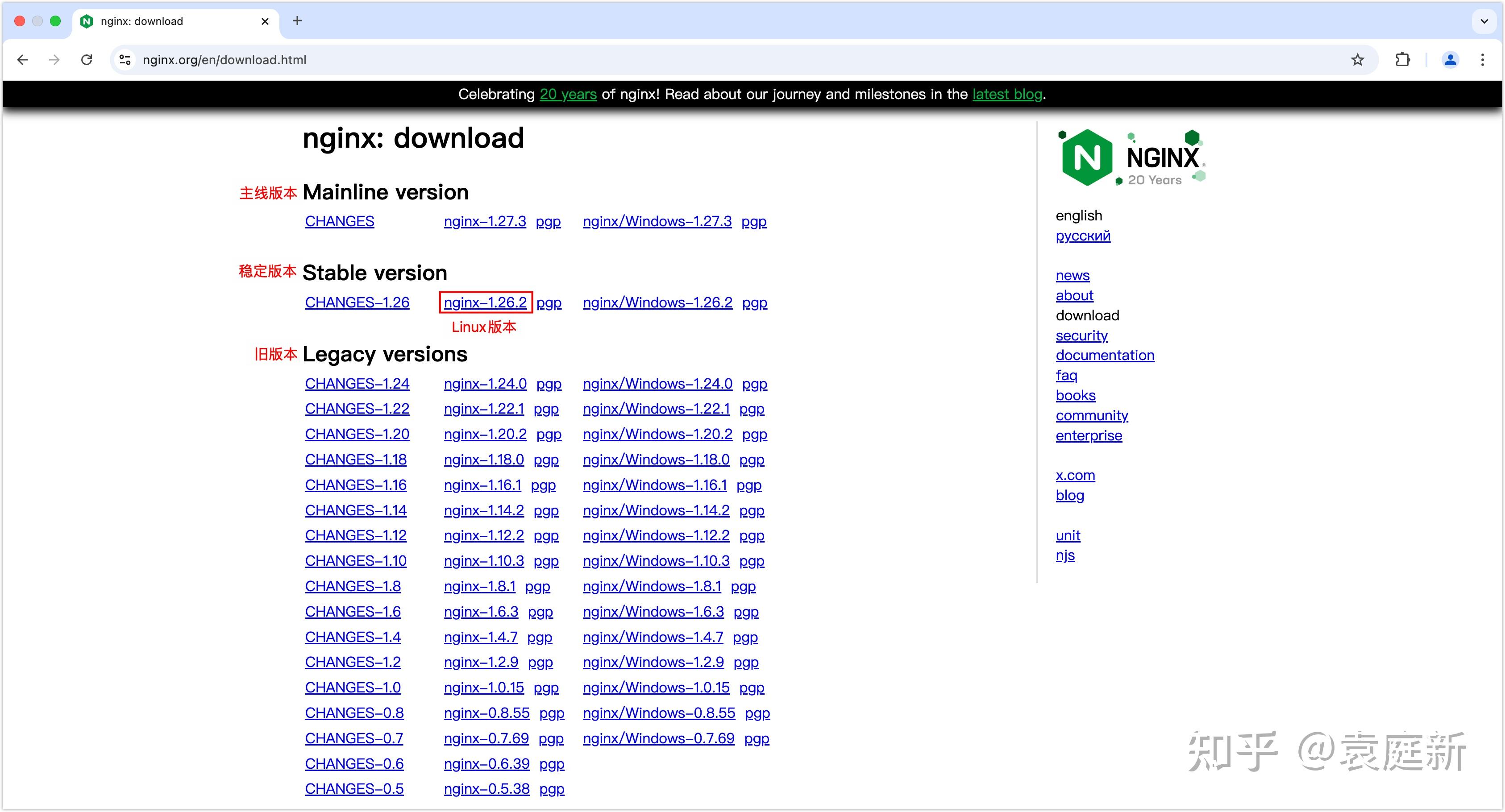
Task: Open the Chrome profile avatar
Action: point(1450,60)
